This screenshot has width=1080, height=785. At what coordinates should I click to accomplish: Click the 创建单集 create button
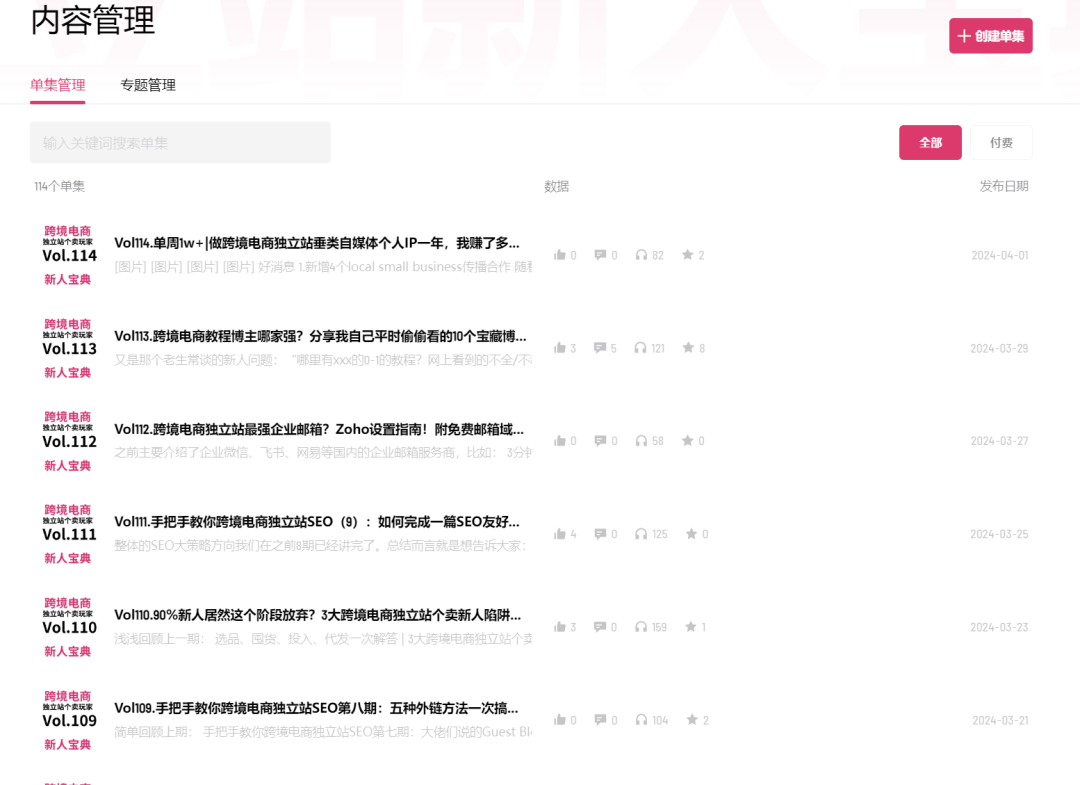coord(991,35)
